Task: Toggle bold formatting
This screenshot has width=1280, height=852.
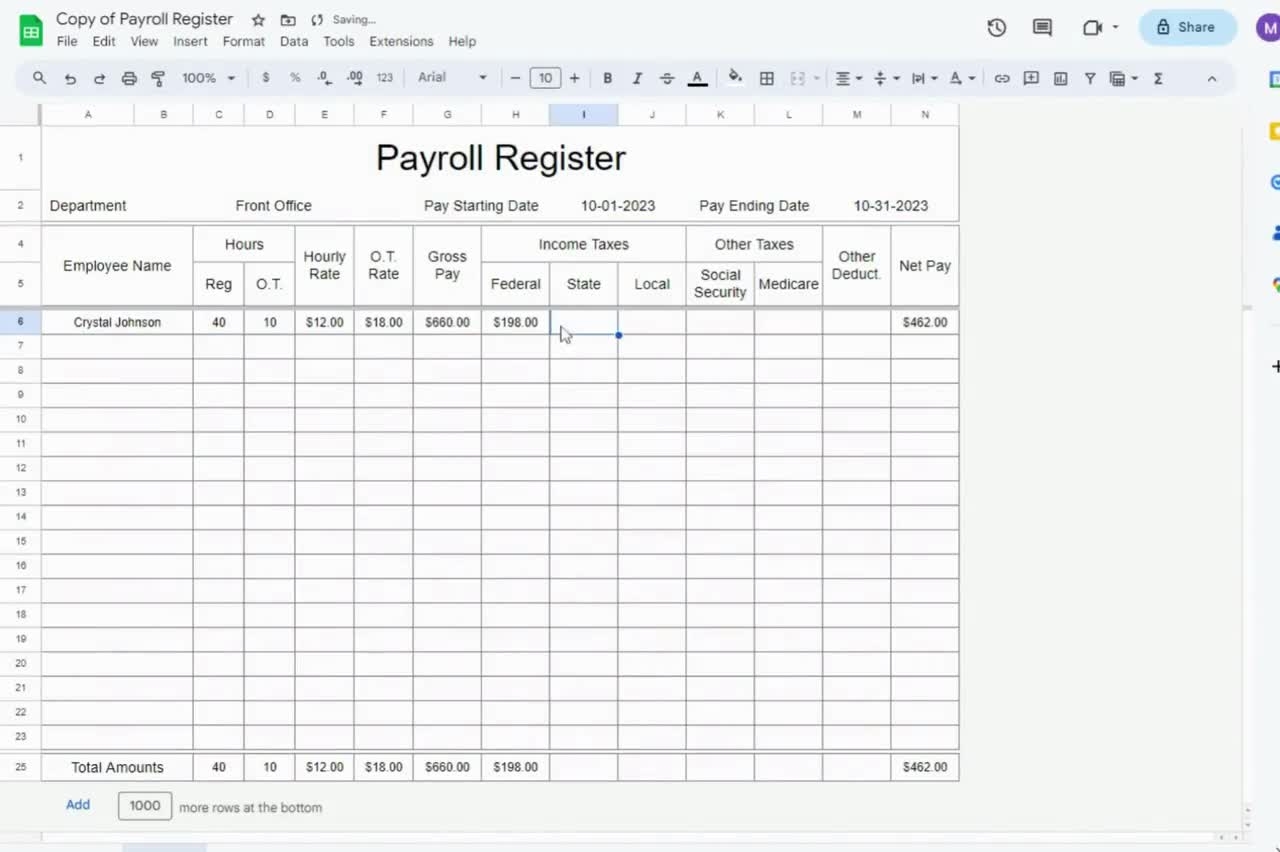Action: [x=607, y=77]
